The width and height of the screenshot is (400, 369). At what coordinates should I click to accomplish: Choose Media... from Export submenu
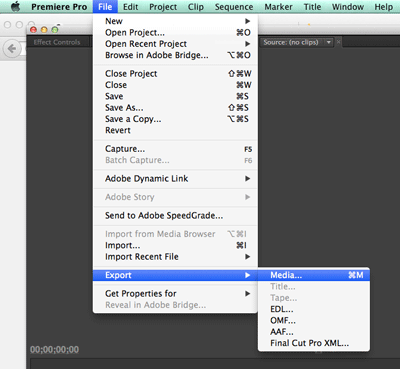[314, 275]
